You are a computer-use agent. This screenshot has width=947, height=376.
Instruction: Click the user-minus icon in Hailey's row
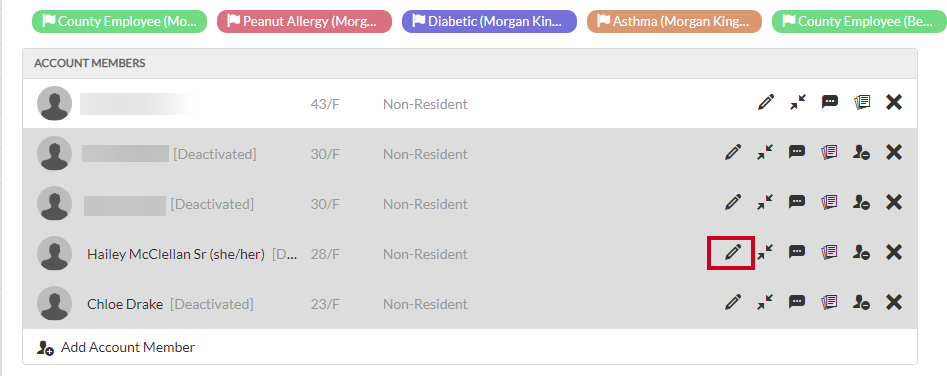[x=861, y=252]
